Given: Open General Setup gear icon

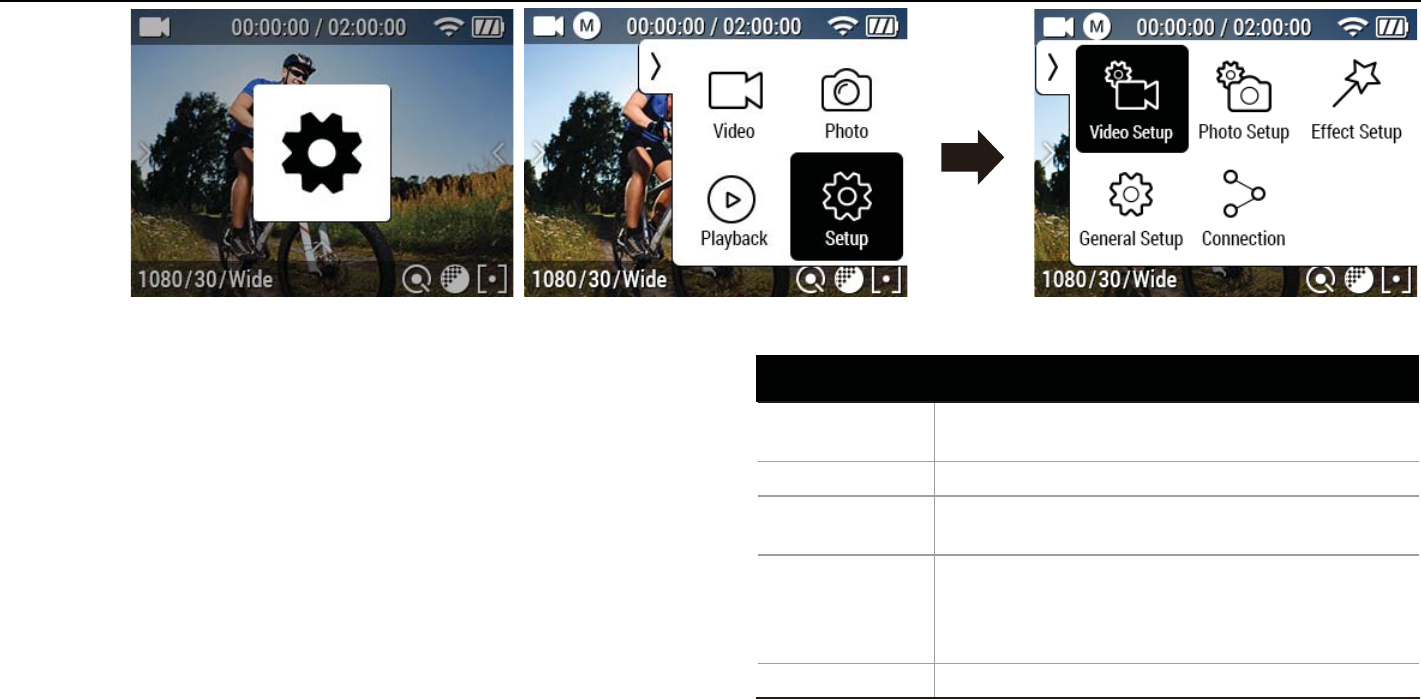Looking at the screenshot, I should [1131, 210].
